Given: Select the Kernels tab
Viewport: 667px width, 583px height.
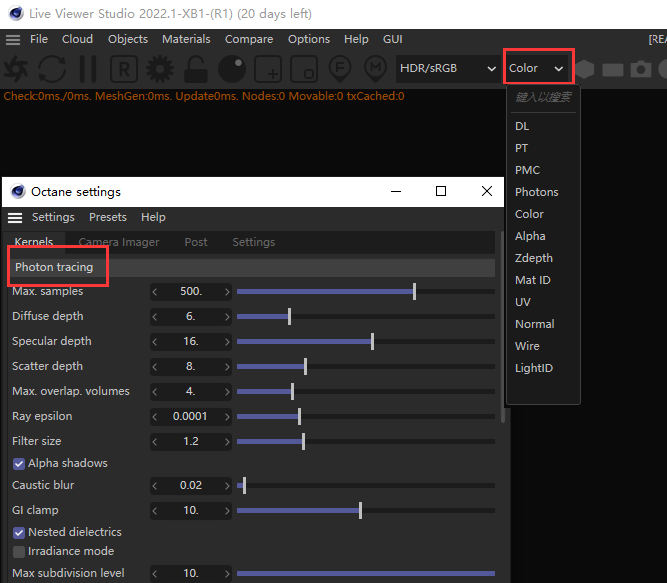Looking at the screenshot, I should pos(34,242).
